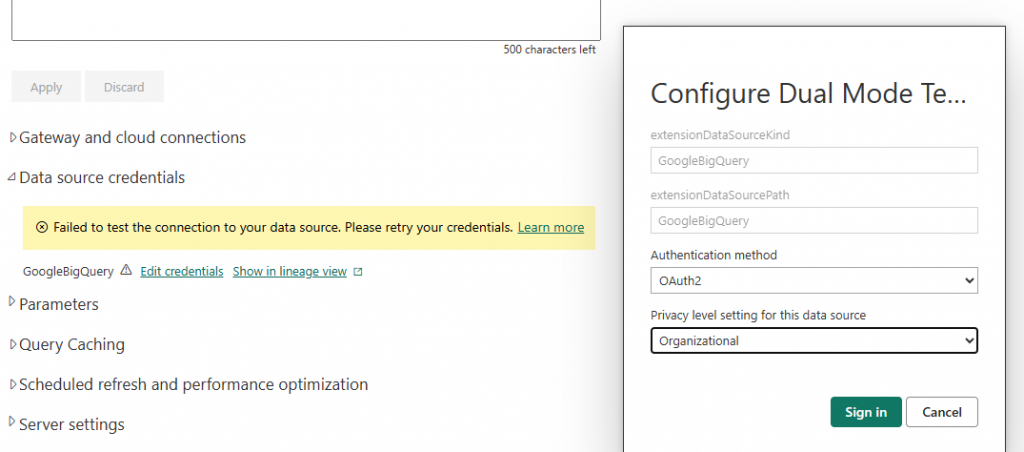The height and width of the screenshot is (452, 1024).
Task: Click the extensionDataSourcePath text field
Action: click(x=813, y=220)
